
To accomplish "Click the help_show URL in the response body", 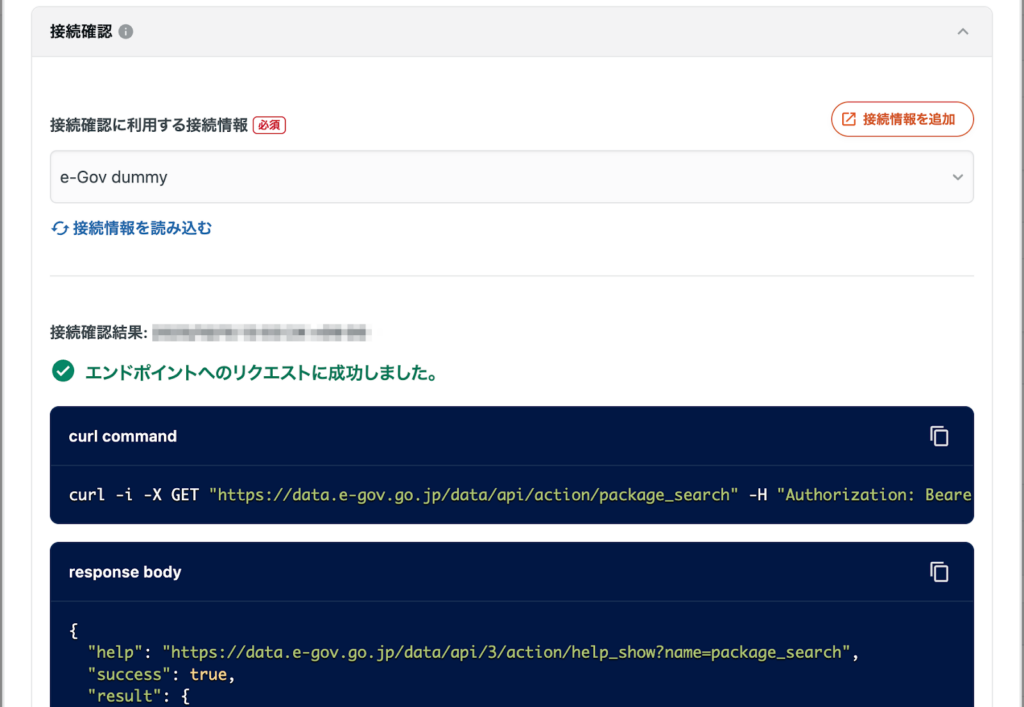I will point(506,652).
